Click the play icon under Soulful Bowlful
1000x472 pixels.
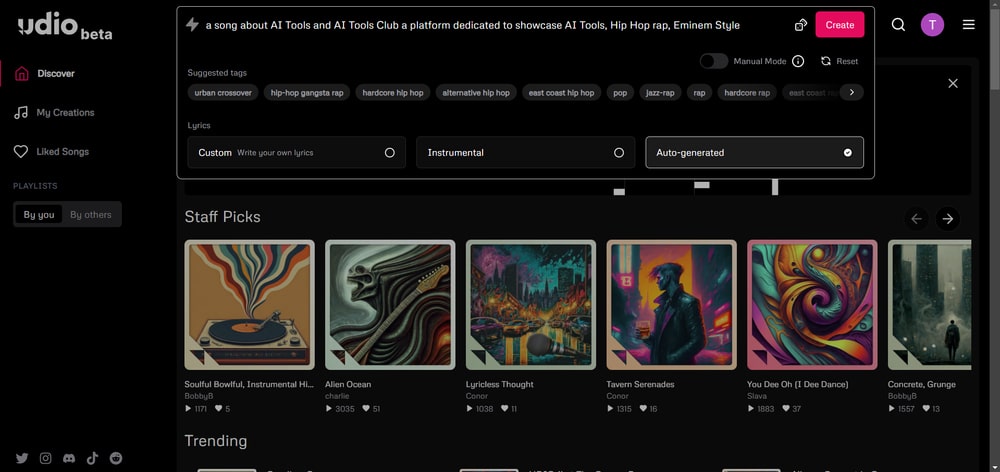click(188, 409)
